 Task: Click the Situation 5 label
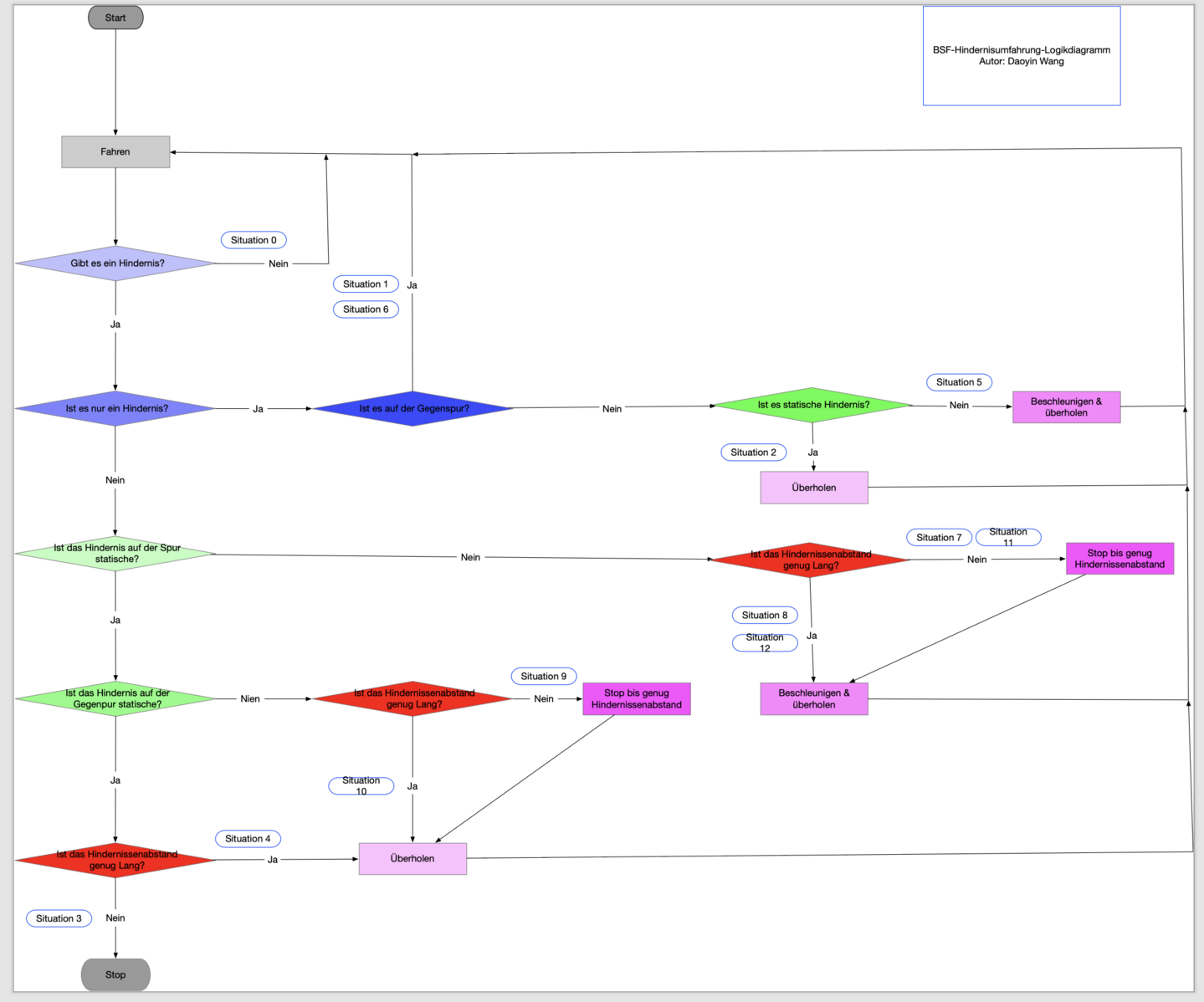tap(959, 382)
